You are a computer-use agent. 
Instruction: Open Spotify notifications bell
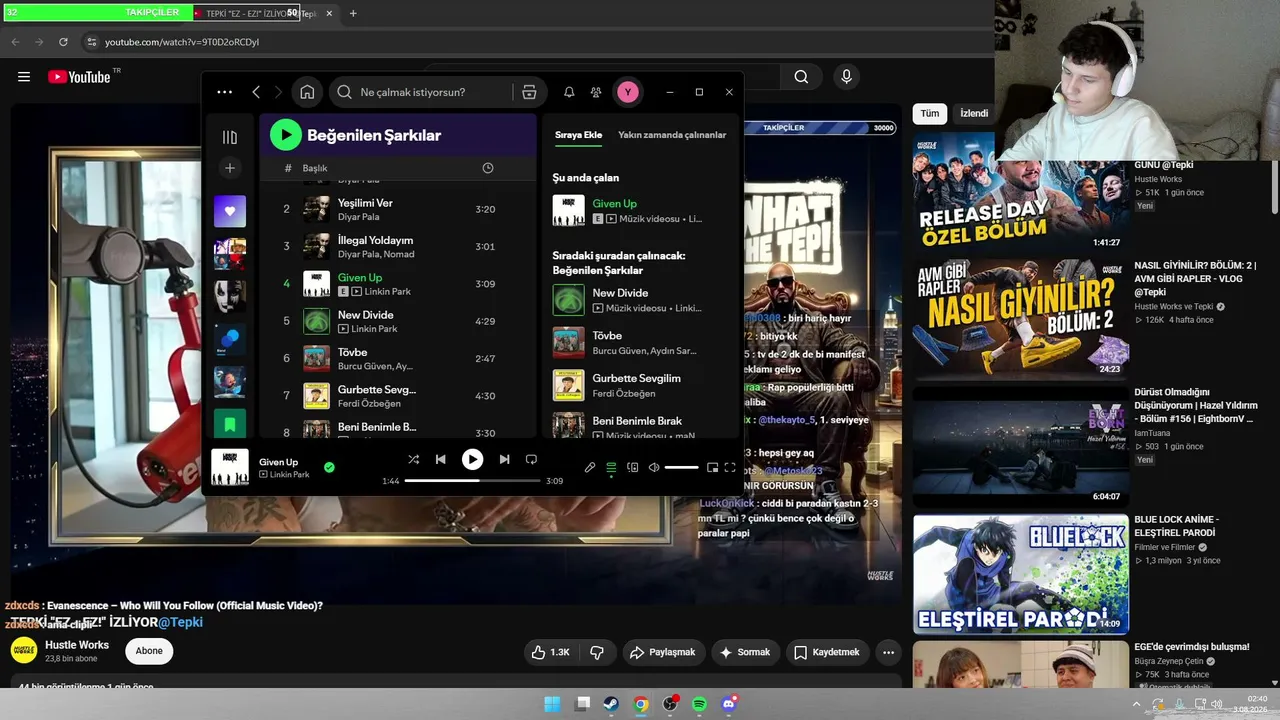pos(569,92)
